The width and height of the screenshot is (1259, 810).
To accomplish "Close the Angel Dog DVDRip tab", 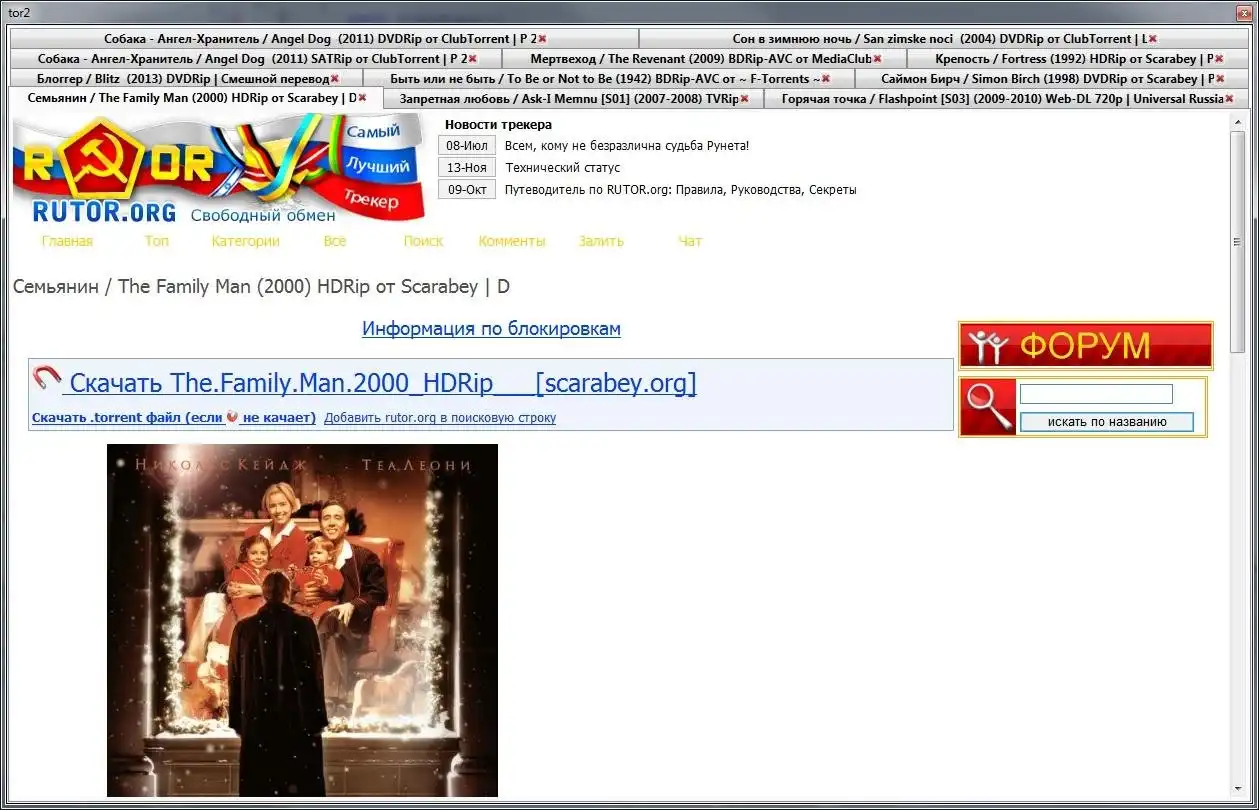I will 542,39.
